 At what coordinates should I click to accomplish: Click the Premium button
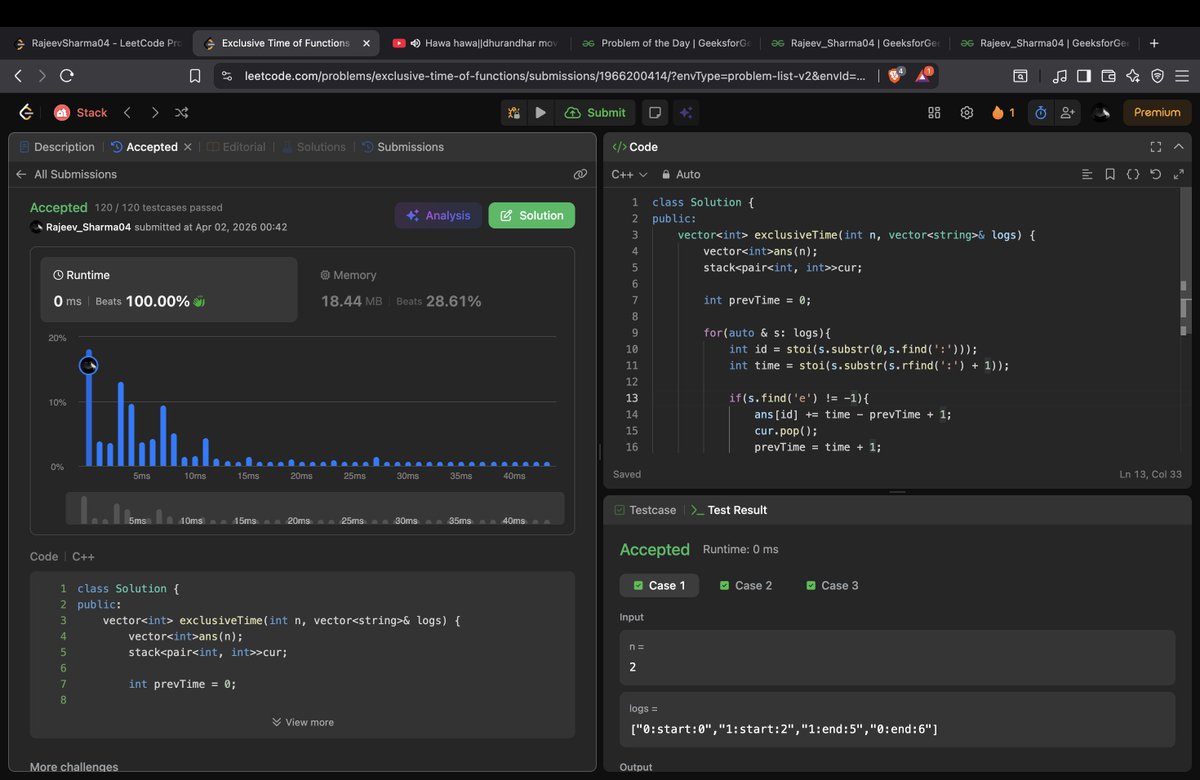point(1157,113)
